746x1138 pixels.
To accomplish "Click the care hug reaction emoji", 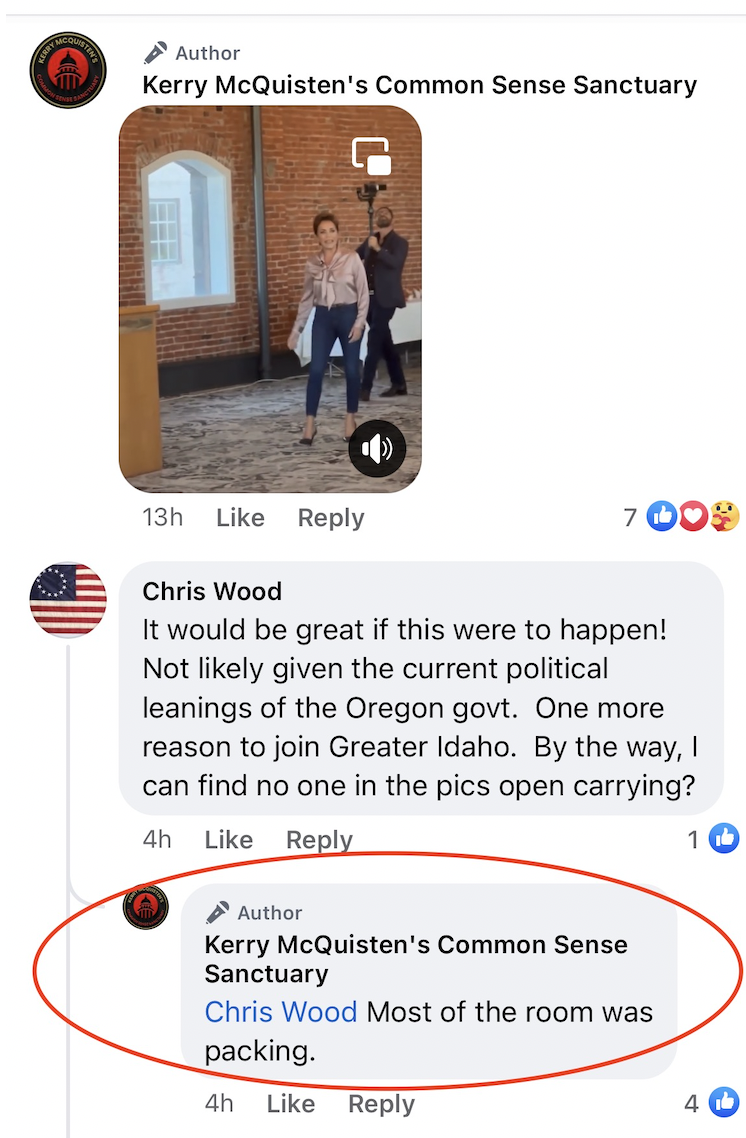I will [724, 516].
